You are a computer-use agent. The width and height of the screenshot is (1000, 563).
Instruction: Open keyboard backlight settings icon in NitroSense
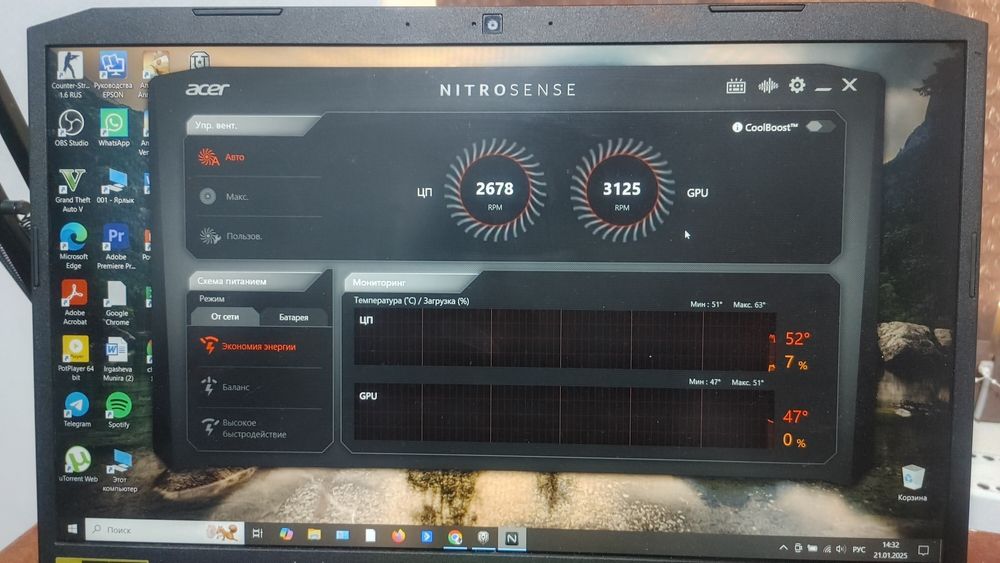[x=735, y=86]
